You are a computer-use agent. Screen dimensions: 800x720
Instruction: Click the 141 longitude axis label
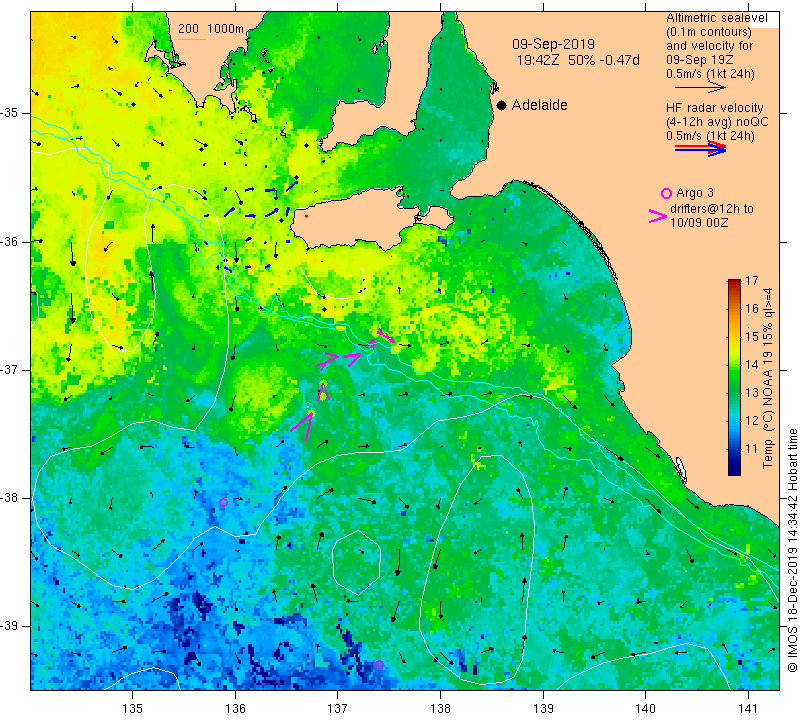(748, 708)
